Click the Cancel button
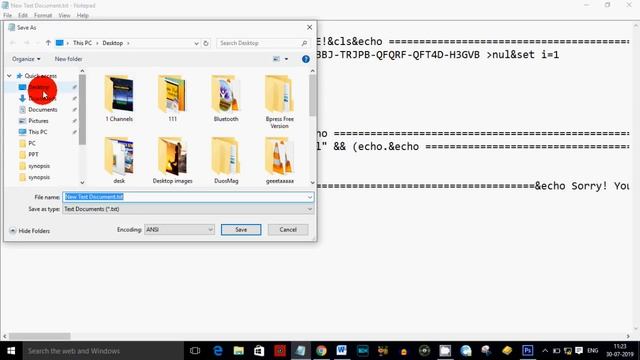The image size is (640, 360). pyautogui.click(x=288, y=230)
